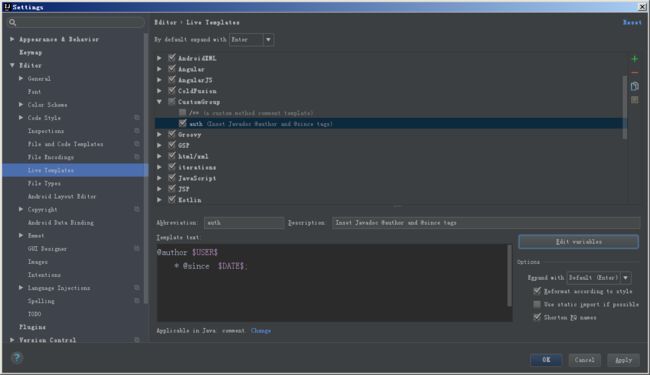The width and height of the screenshot is (650, 375).
Task: Select the Android Layout Editor item
Action: pyautogui.click(x=62, y=196)
